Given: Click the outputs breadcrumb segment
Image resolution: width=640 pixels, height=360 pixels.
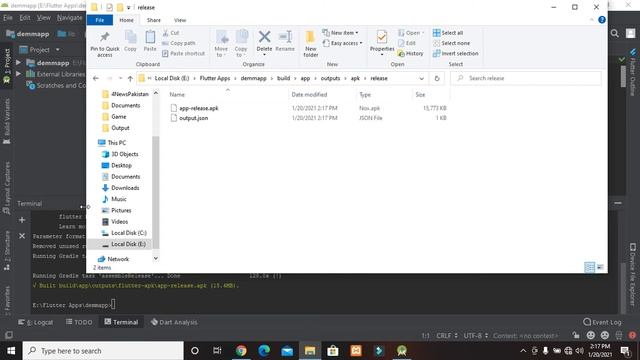Looking at the screenshot, I should (330, 78).
